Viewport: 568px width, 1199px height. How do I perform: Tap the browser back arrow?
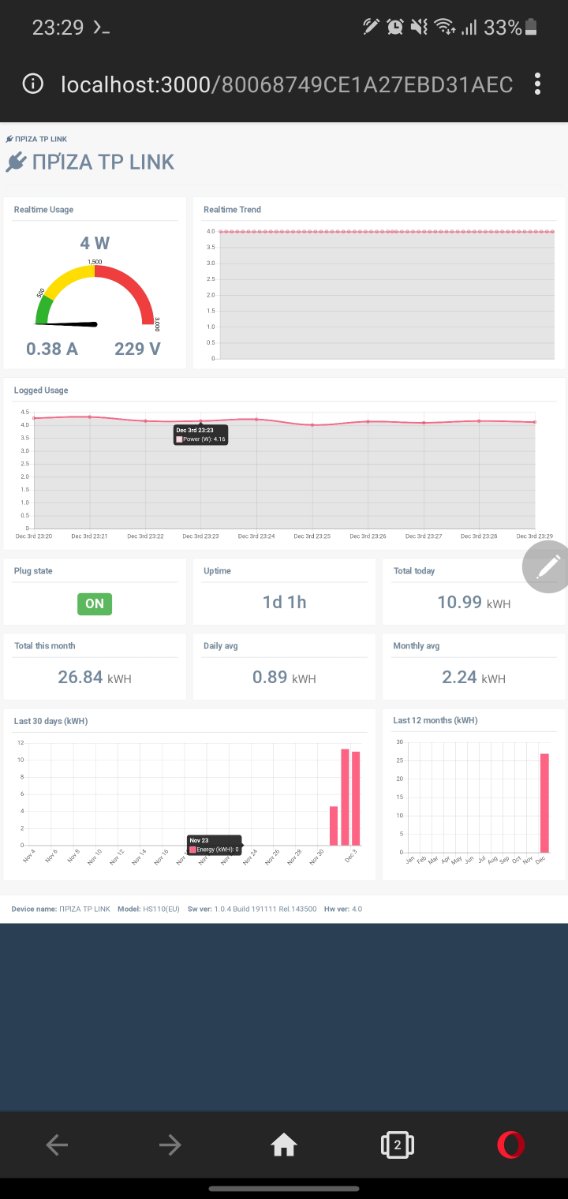coord(57,1145)
